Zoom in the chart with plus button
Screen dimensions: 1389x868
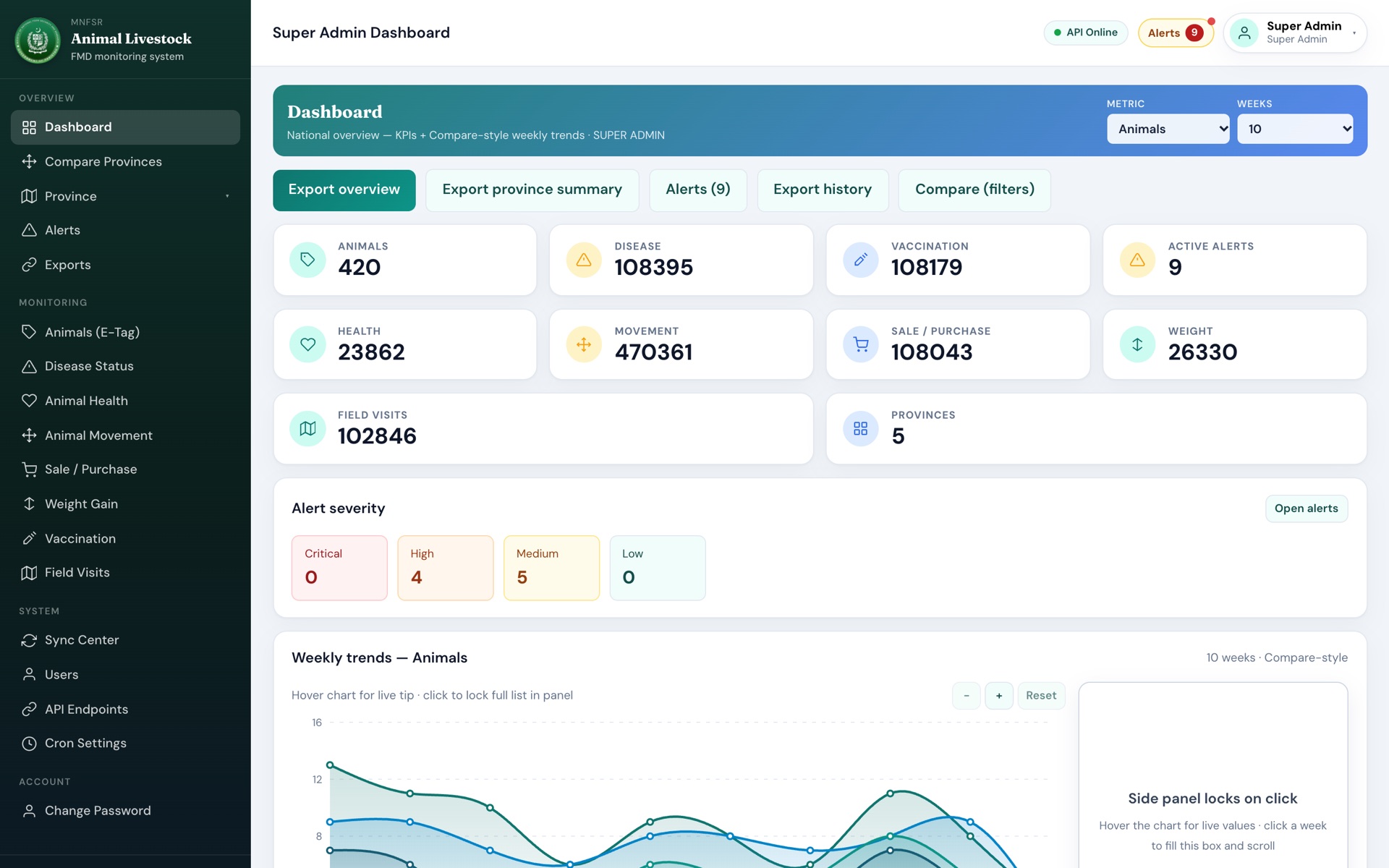click(999, 696)
